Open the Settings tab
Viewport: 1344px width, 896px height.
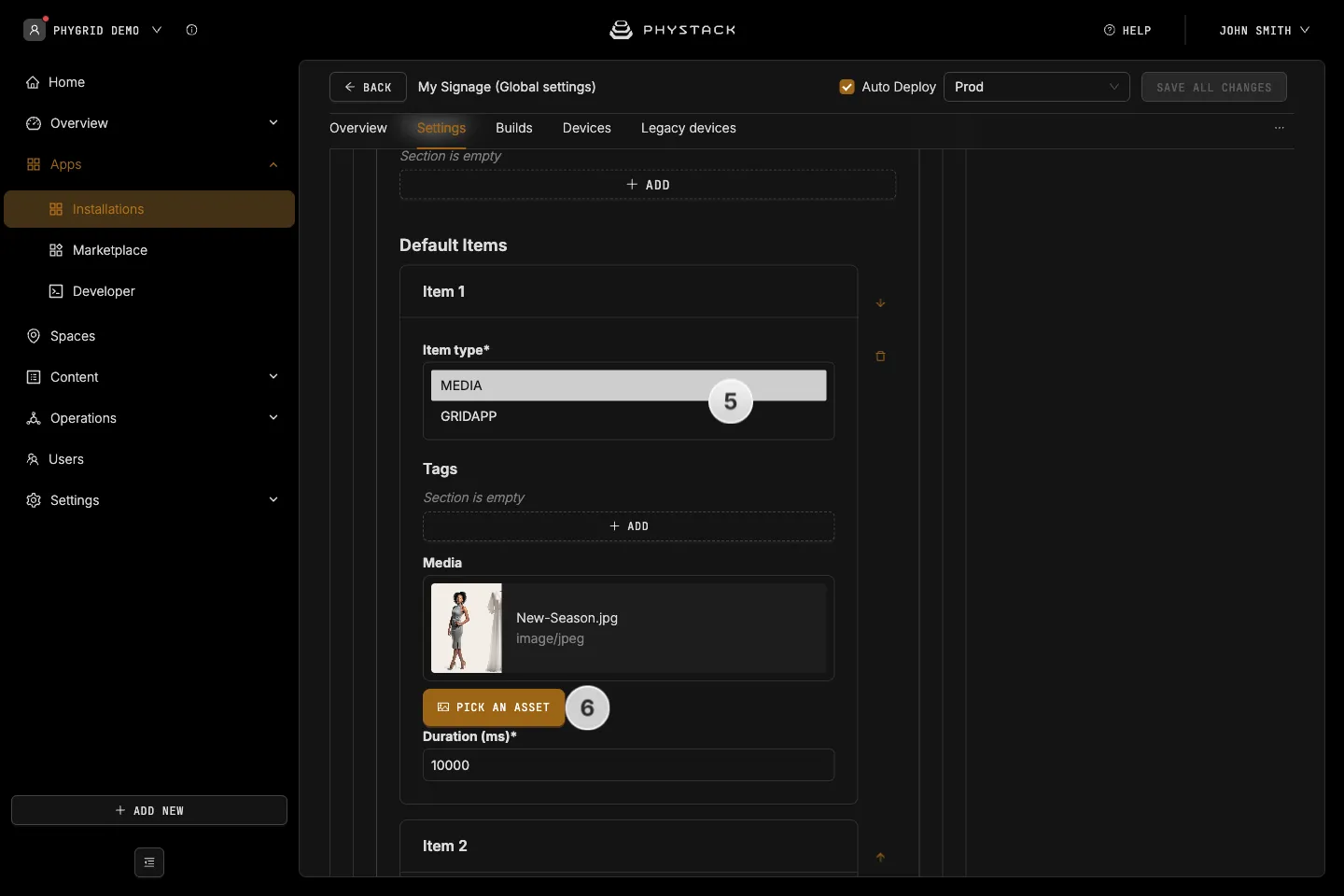[x=441, y=128]
